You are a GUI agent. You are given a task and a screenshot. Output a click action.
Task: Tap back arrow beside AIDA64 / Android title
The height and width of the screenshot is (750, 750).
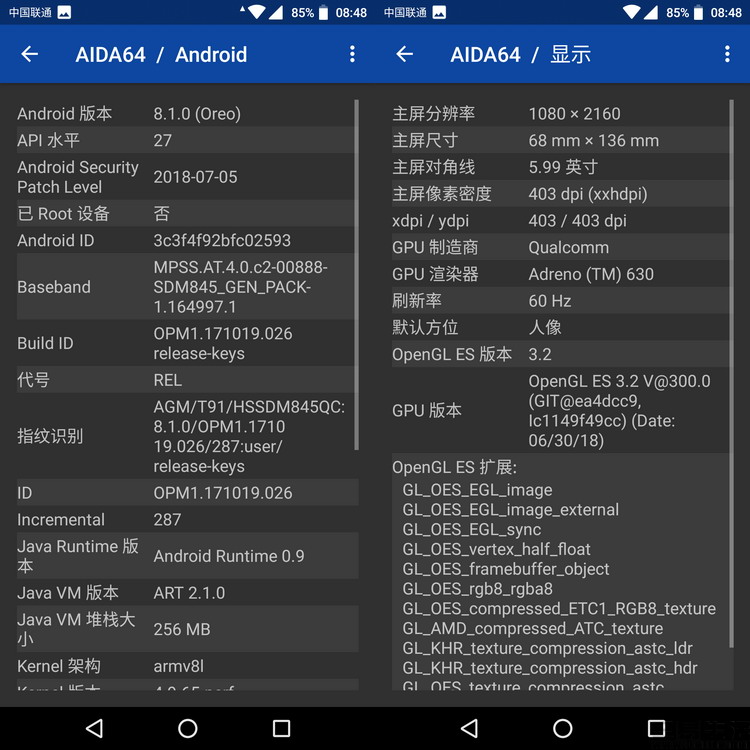pyautogui.click(x=30, y=55)
